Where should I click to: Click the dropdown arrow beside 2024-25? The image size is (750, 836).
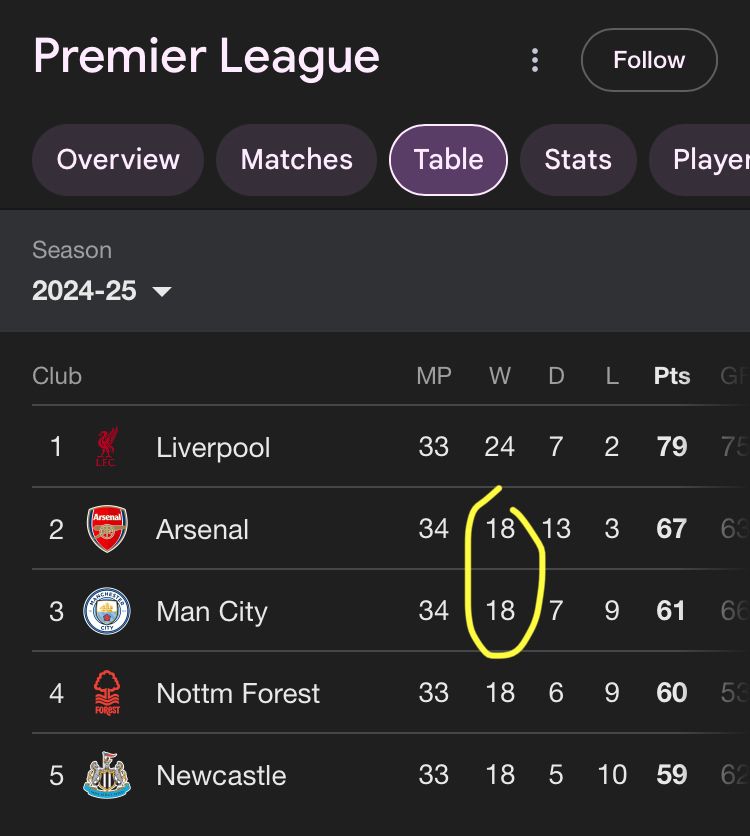(161, 292)
